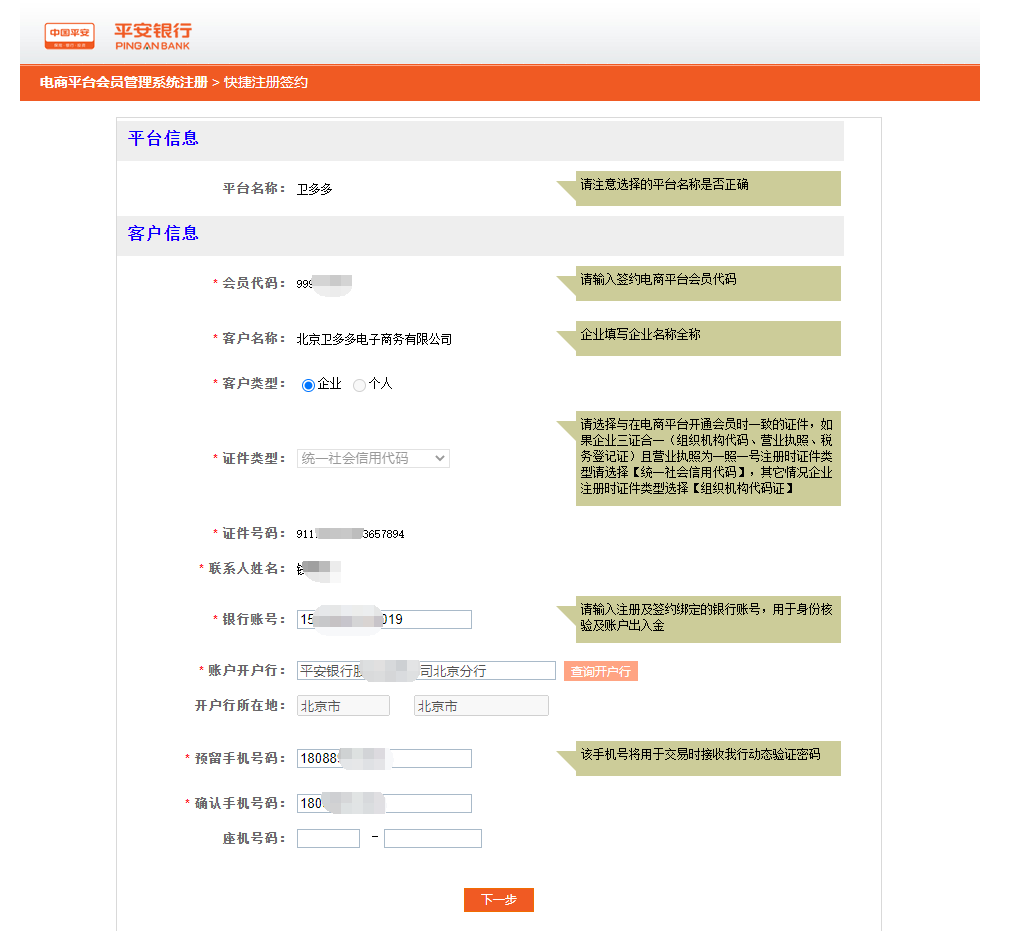1012x931 pixels.
Task: Select the 个人 customer type radio button
Action: click(359, 385)
